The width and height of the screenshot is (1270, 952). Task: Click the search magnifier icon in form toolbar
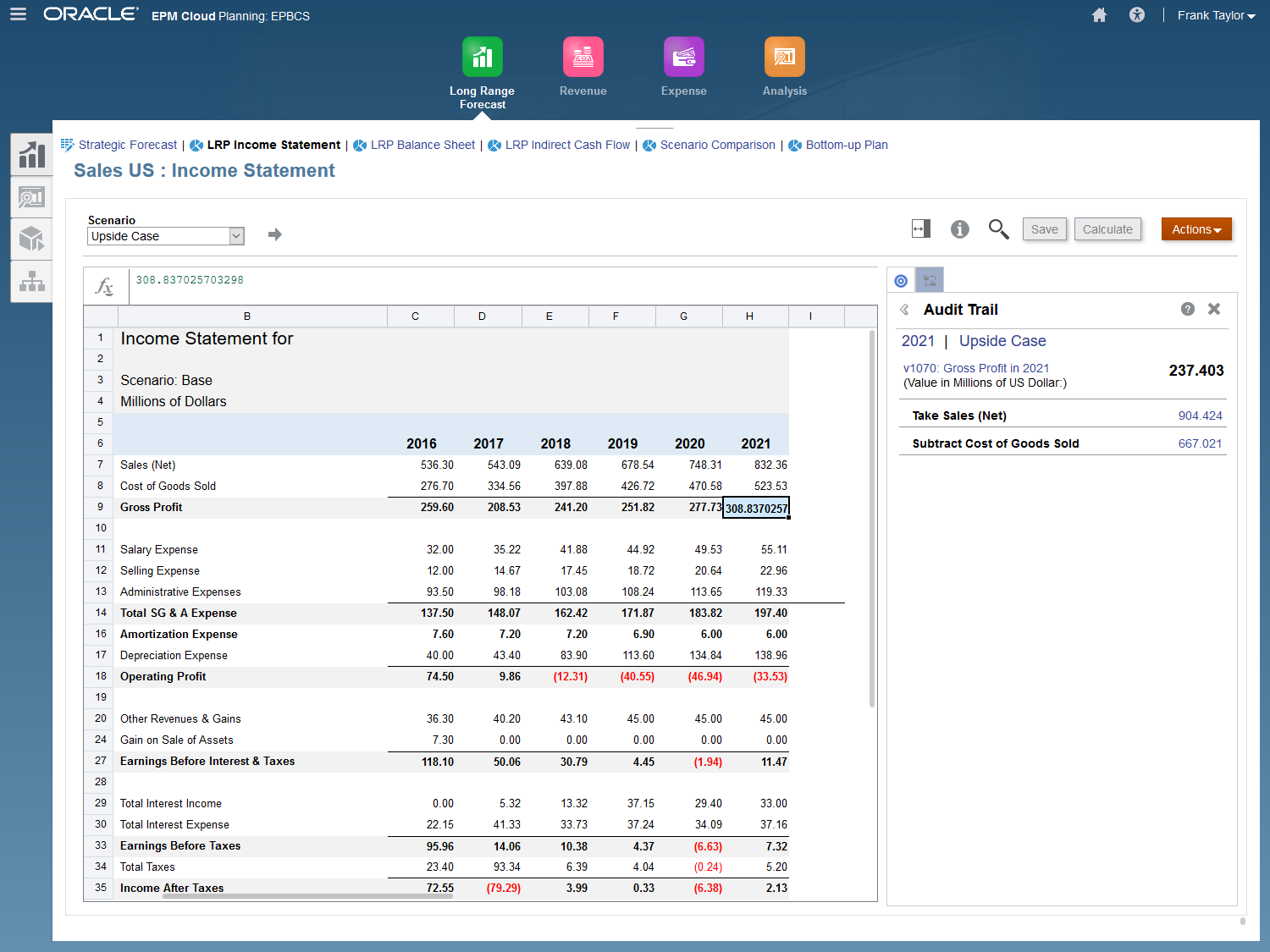point(998,229)
